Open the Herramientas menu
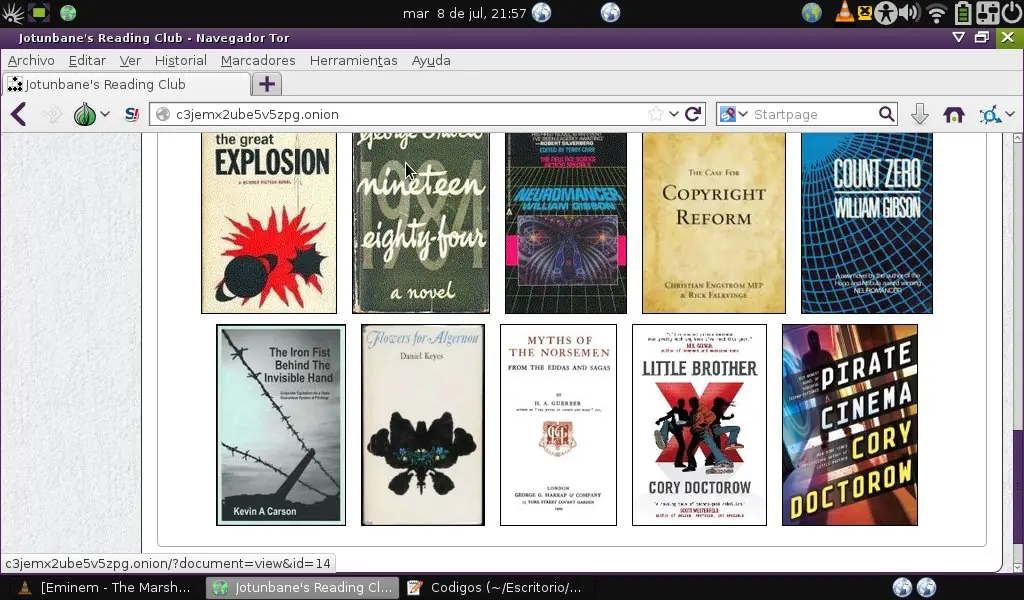This screenshot has height=600, width=1024. [353, 61]
